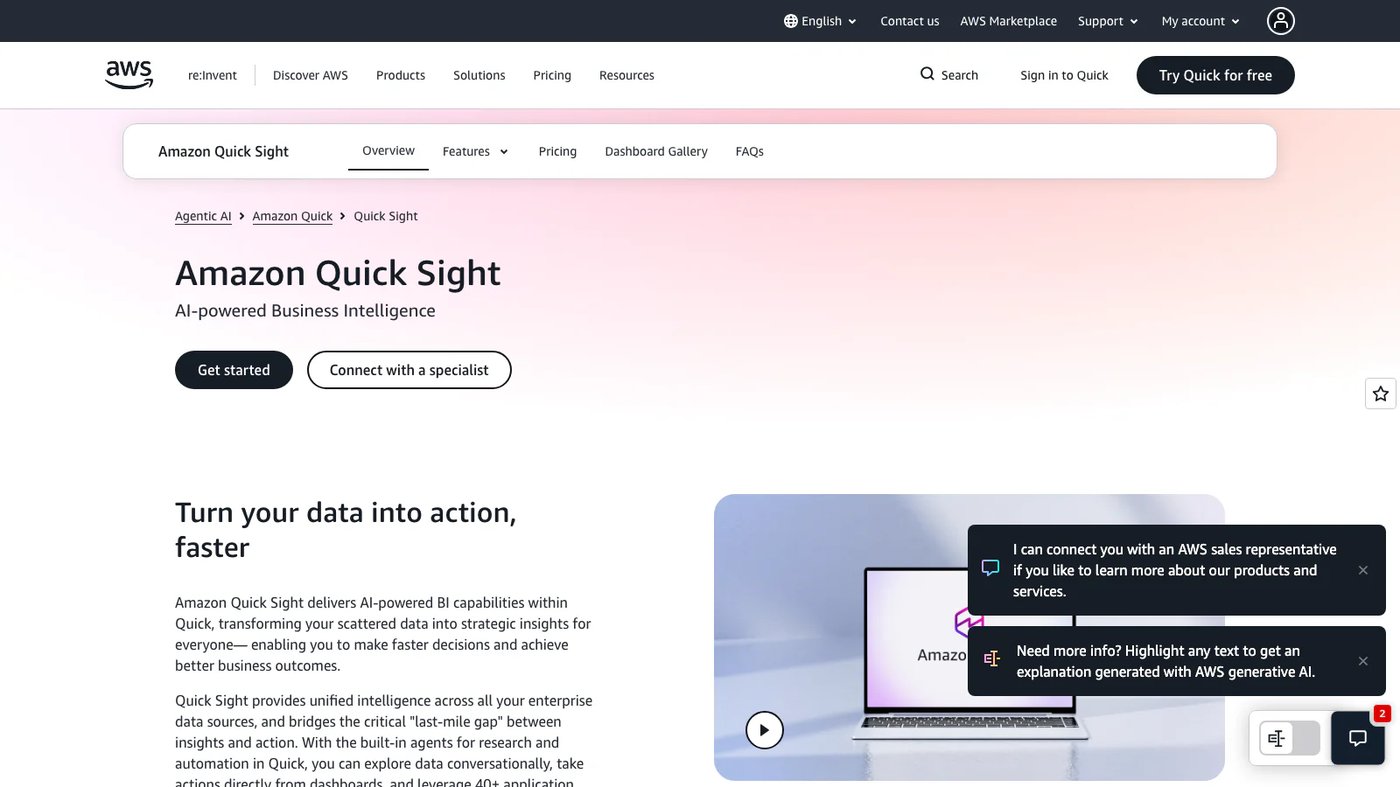Open the chat bubble button
This screenshot has height=787, width=1400.
point(1357,738)
